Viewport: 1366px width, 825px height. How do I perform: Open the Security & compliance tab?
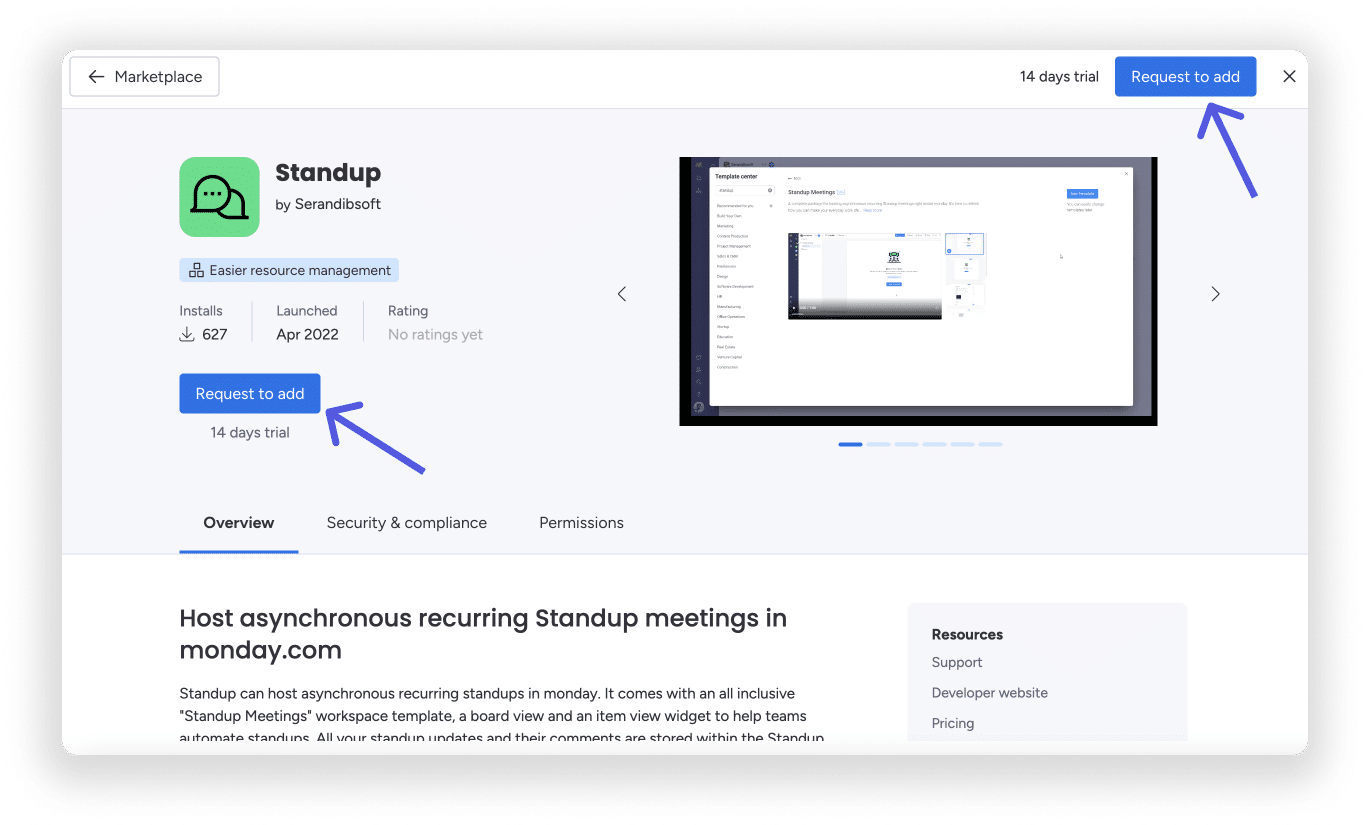[407, 523]
